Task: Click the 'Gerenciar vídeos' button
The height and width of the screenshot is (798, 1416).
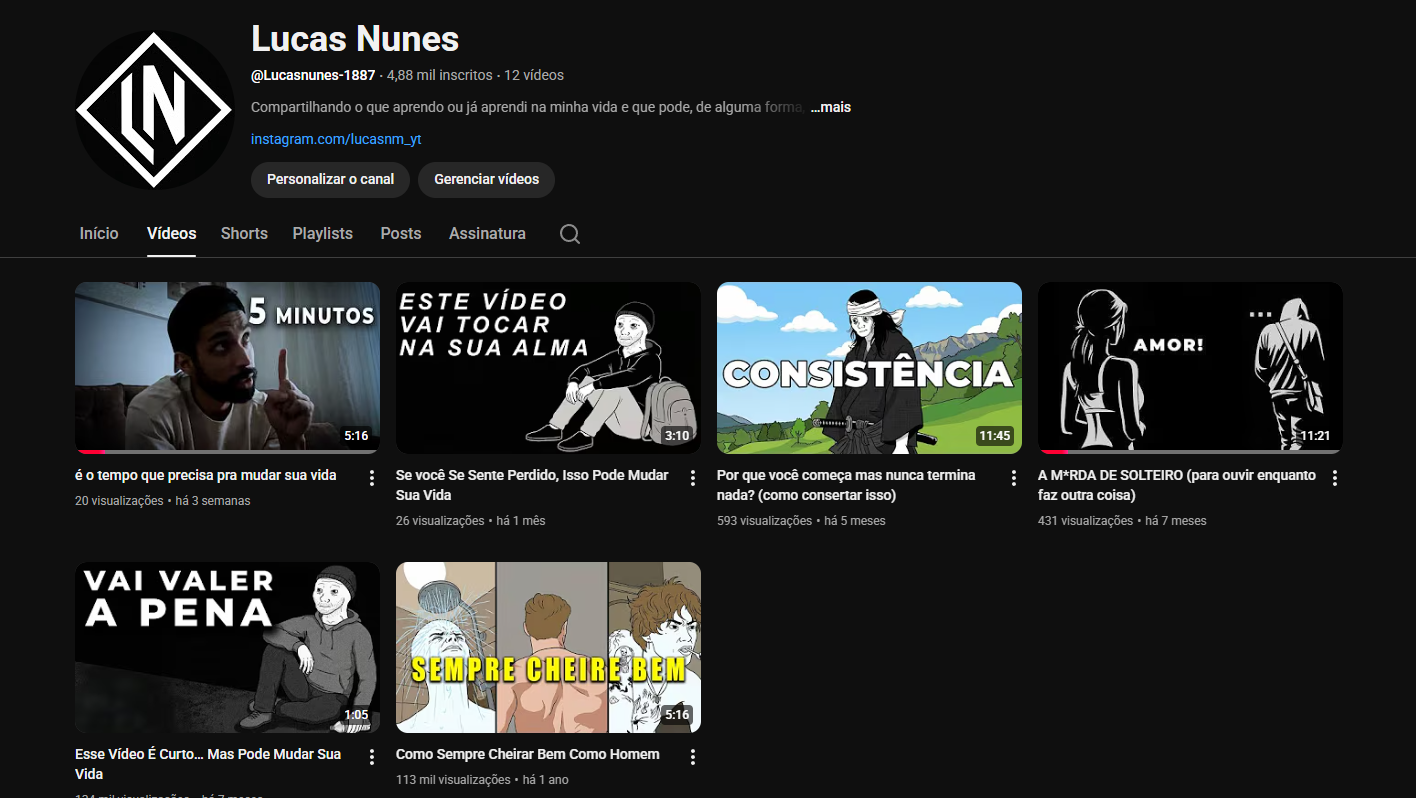Action: tap(487, 180)
